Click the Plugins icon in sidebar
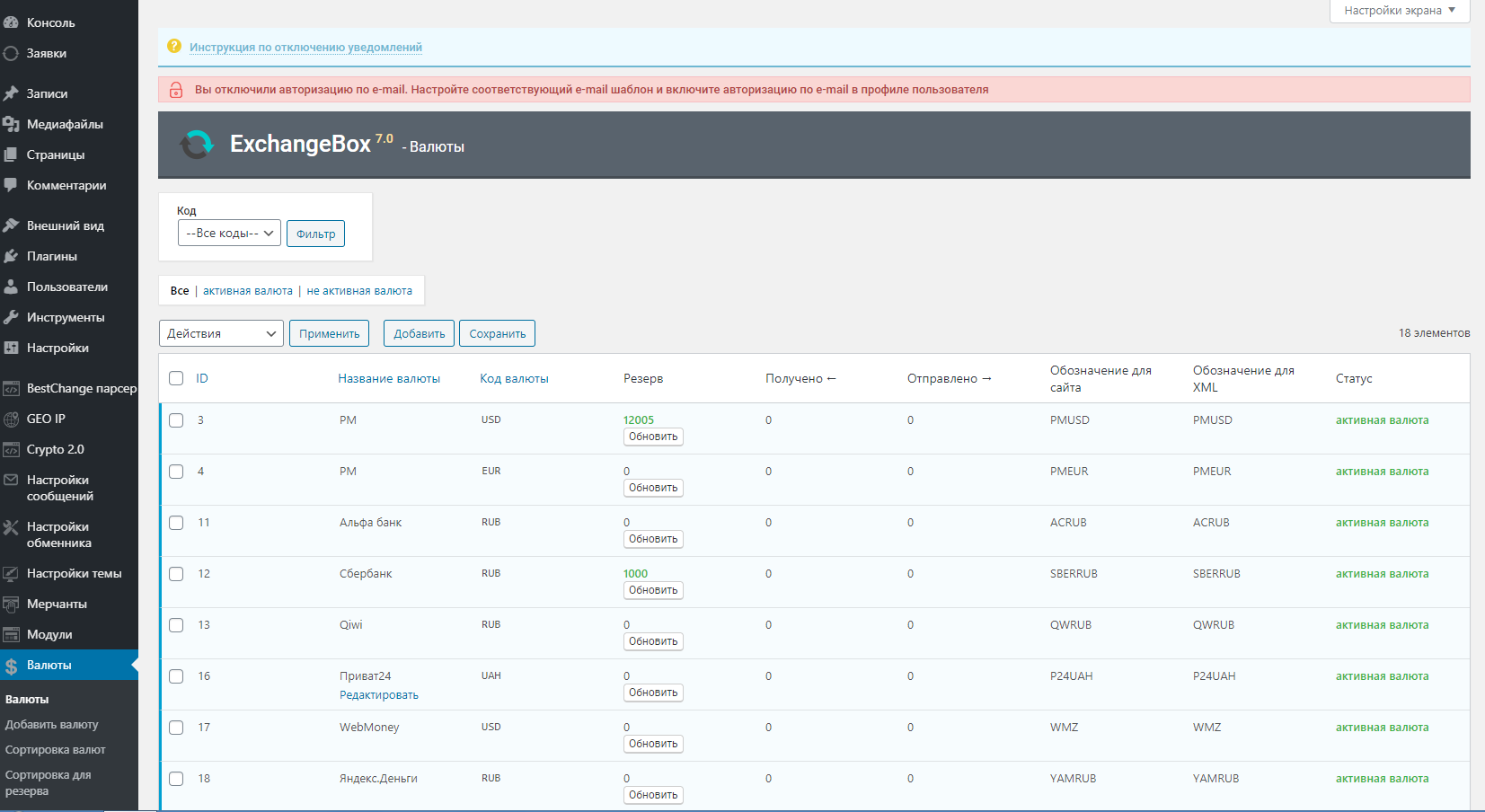1485x812 pixels. tap(11, 256)
